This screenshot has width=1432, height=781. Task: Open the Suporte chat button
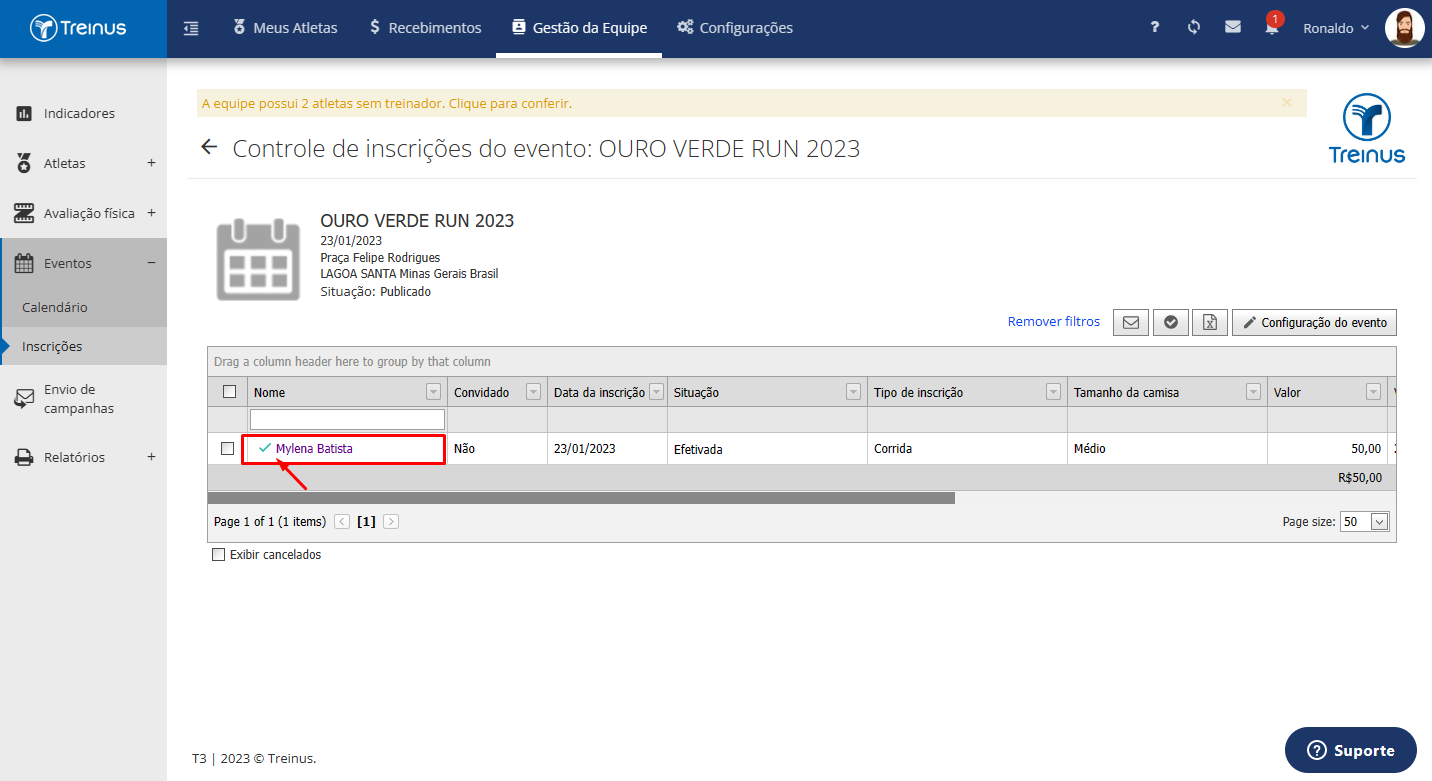(1351, 750)
